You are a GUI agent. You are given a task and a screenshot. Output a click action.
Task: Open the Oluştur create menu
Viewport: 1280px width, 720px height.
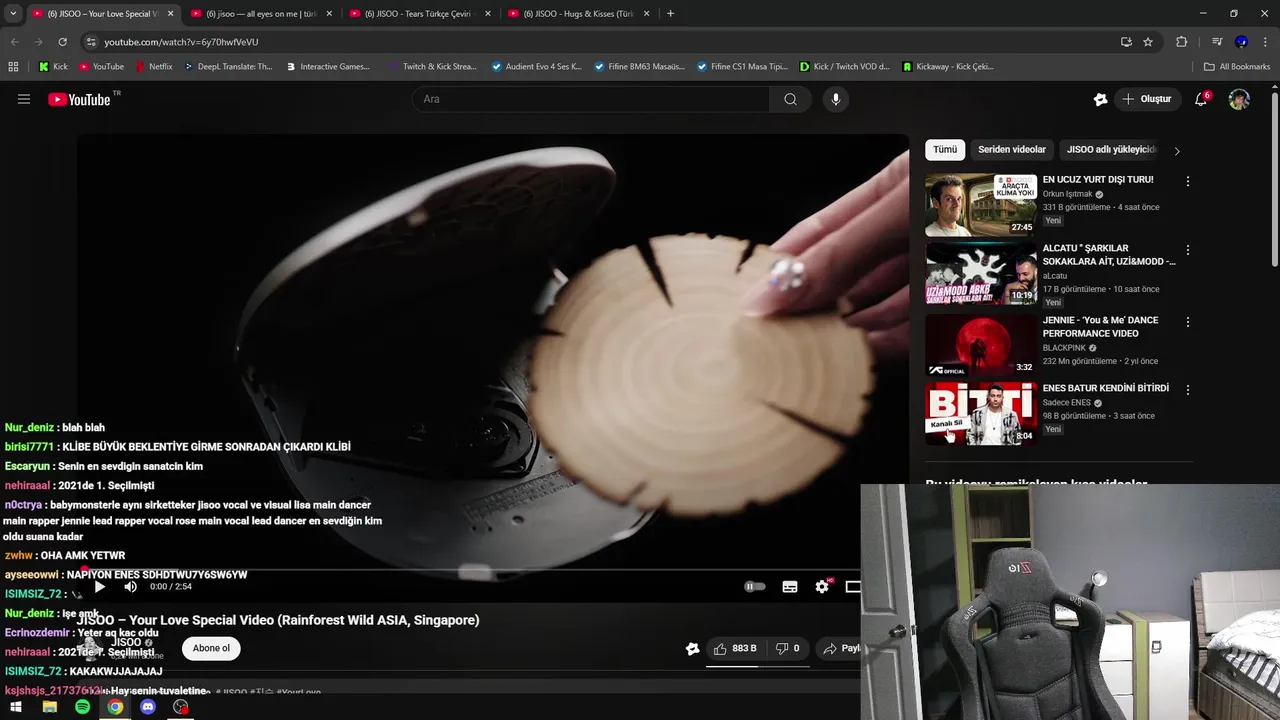coord(1147,99)
